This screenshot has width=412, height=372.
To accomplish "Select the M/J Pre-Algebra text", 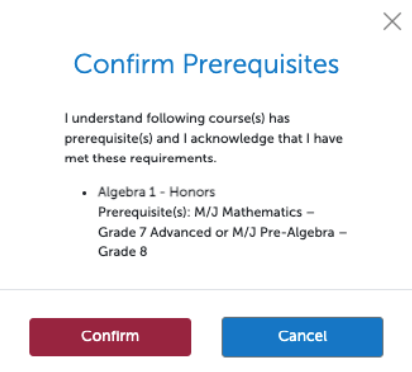I will pyautogui.click(x=283, y=232).
